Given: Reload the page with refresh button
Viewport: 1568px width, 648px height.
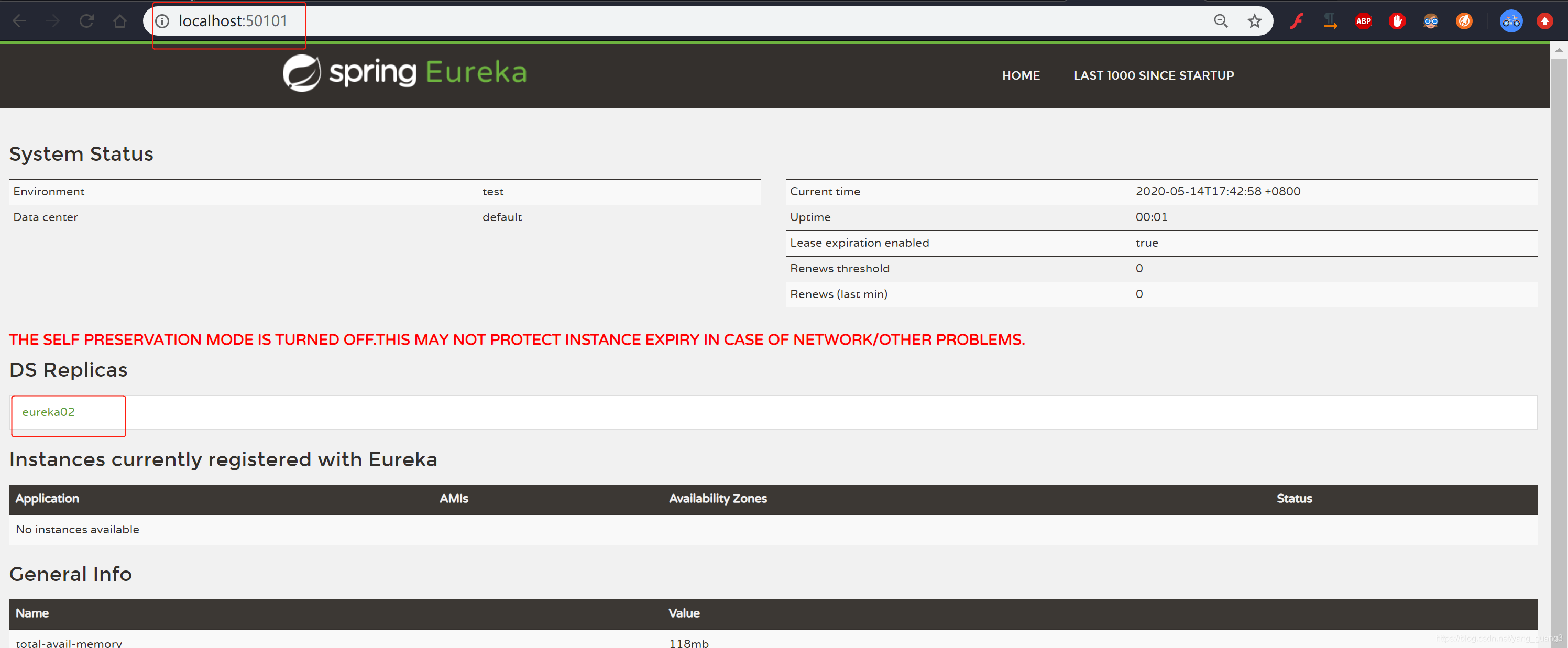Looking at the screenshot, I should tap(86, 21).
